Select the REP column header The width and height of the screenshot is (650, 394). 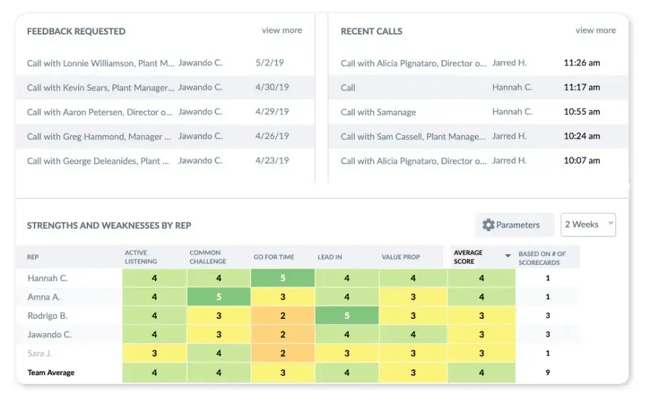point(33,257)
